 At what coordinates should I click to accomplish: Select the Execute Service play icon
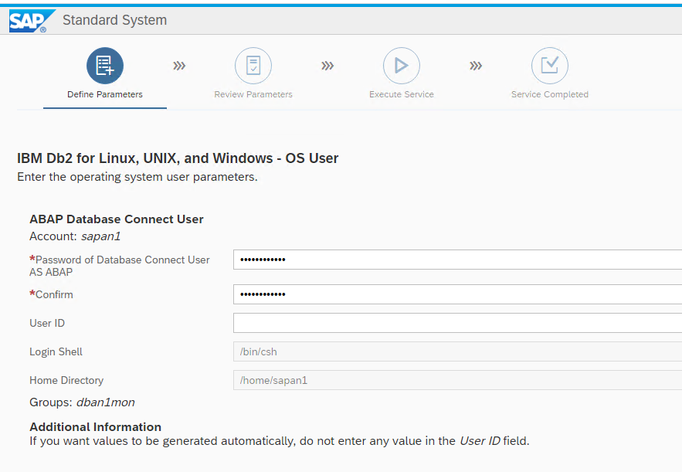(x=401, y=66)
